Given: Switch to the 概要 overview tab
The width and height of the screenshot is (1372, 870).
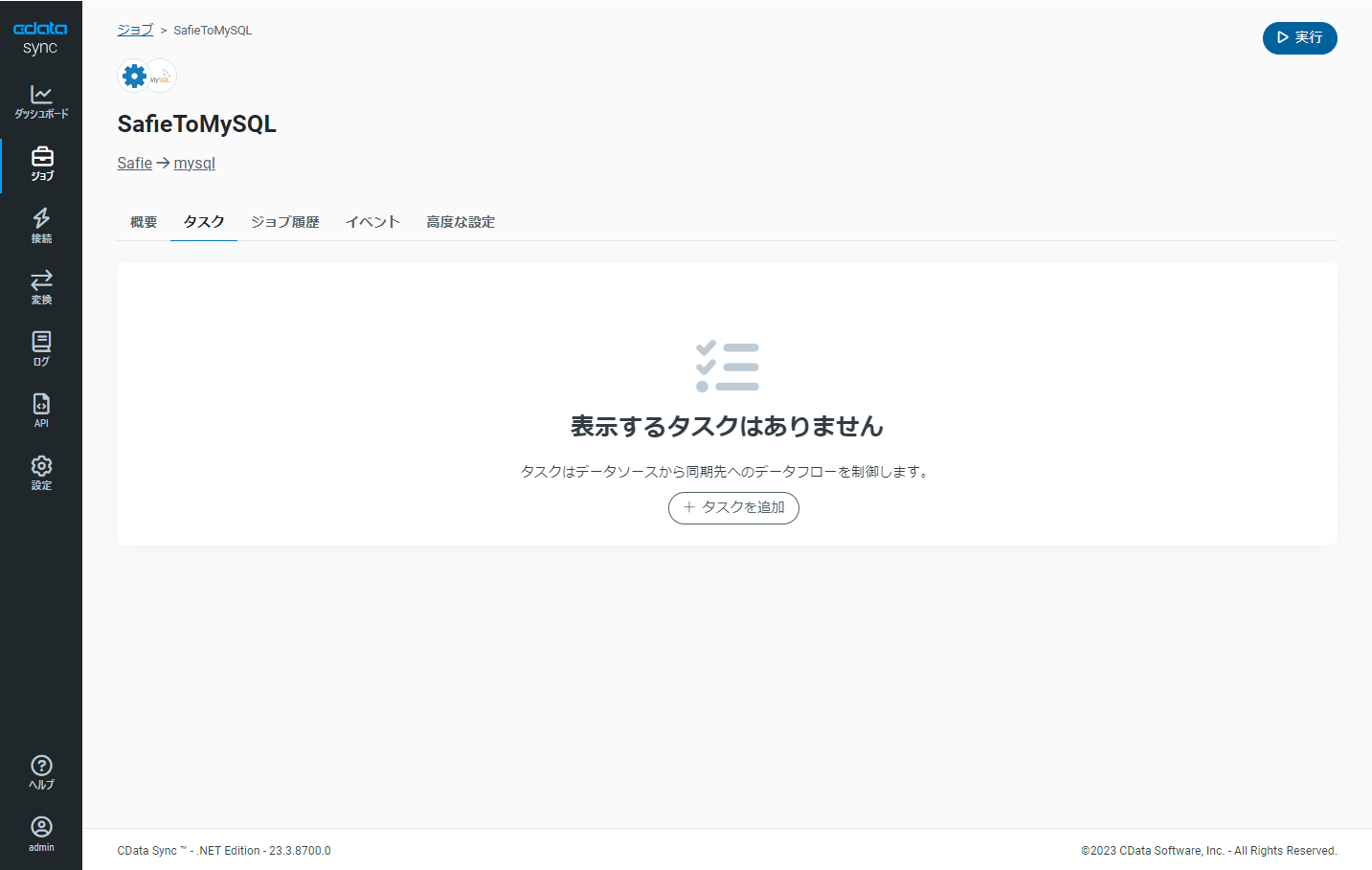Looking at the screenshot, I should (144, 222).
